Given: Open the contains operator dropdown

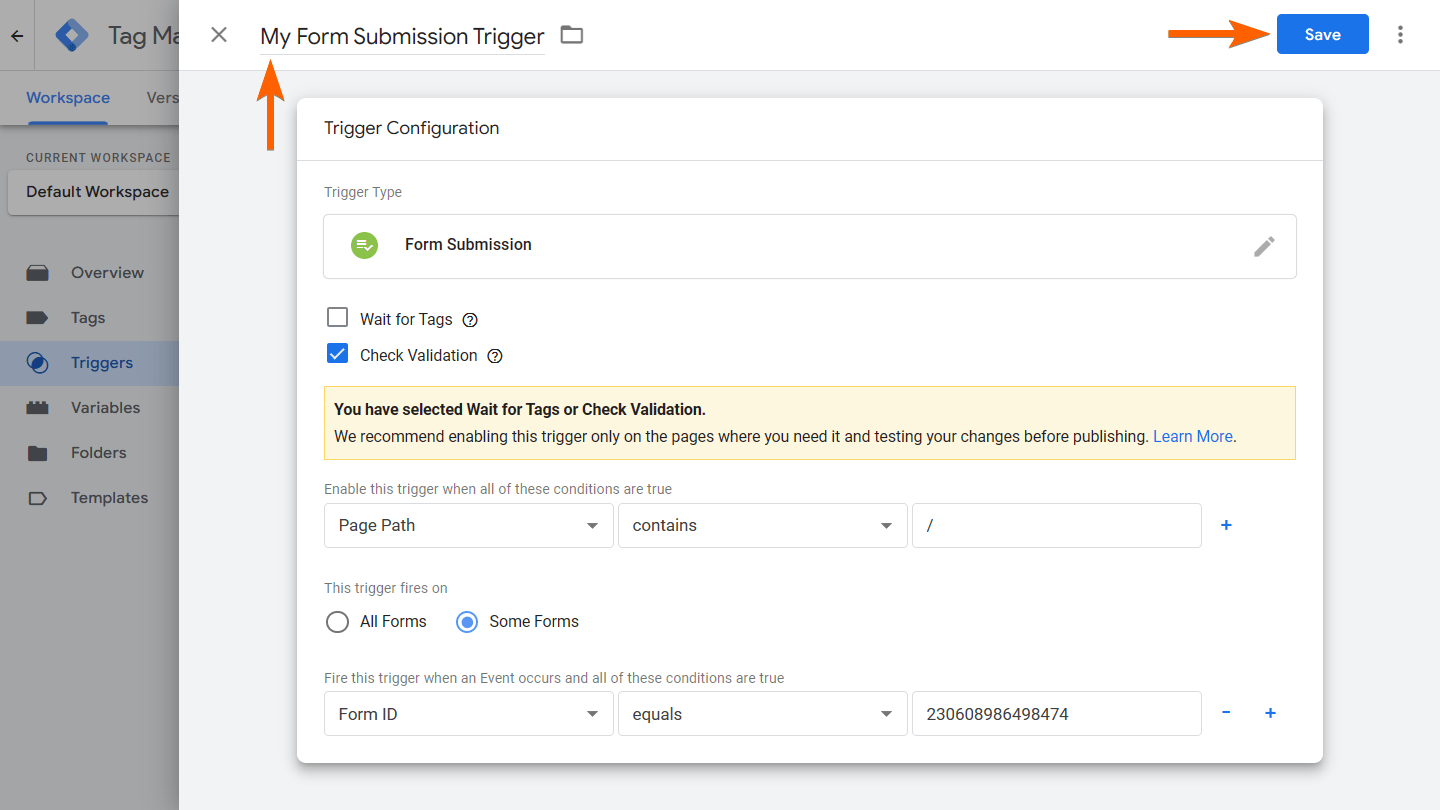Looking at the screenshot, I should pyautogui.click(x=762, y=526).
